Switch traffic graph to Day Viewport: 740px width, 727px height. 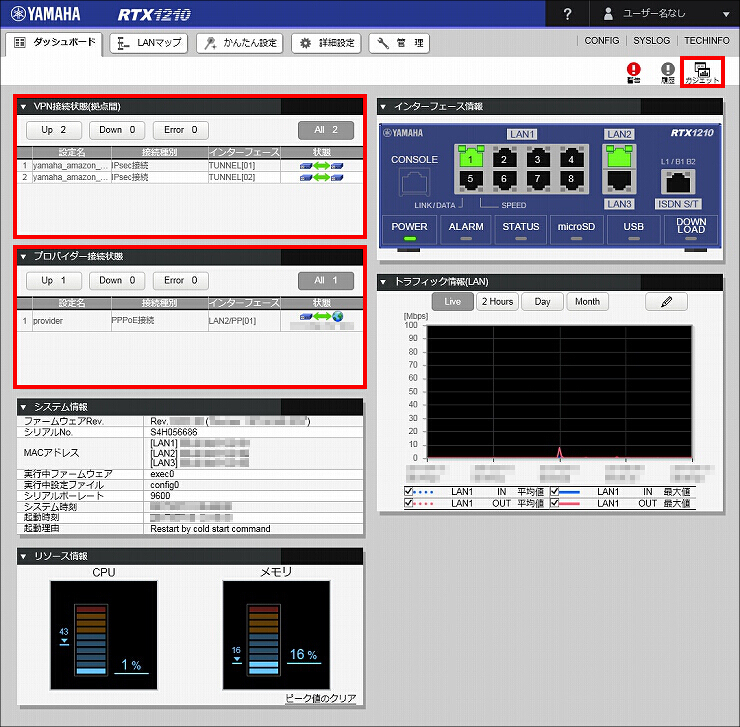pyautogui.click(x=542, y=302)
